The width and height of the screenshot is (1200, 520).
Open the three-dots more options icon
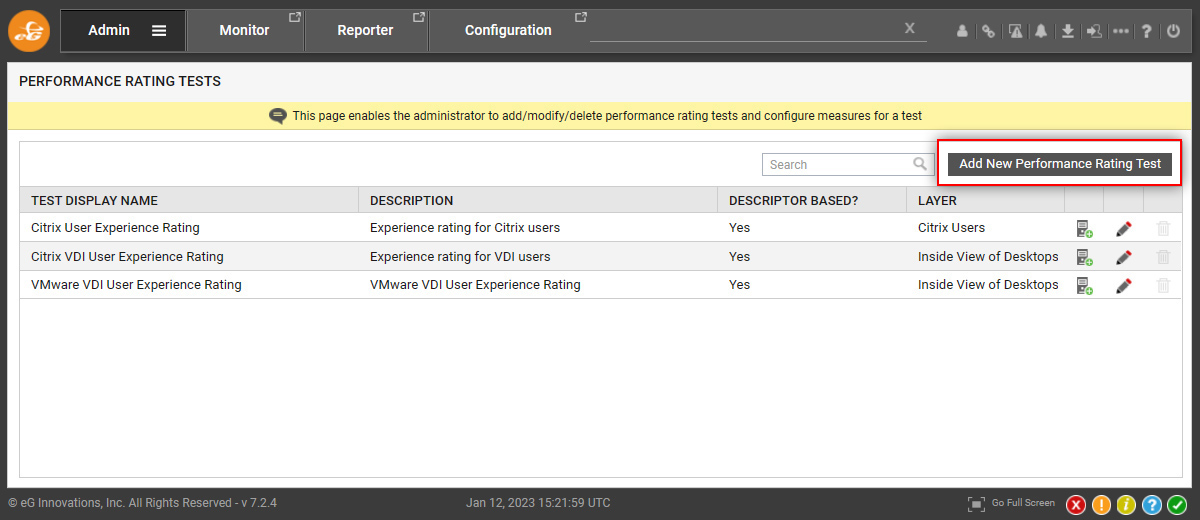1121,31
